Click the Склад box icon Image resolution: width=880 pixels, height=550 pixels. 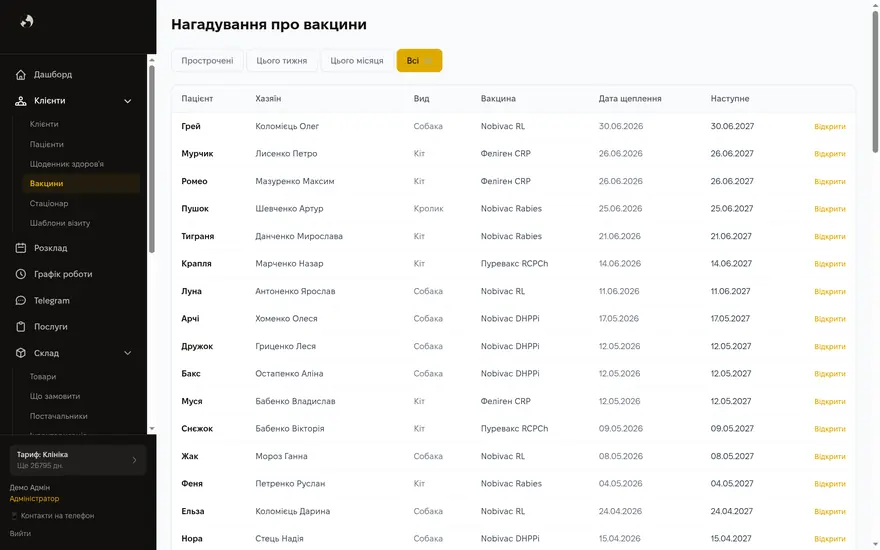(21, 353)
